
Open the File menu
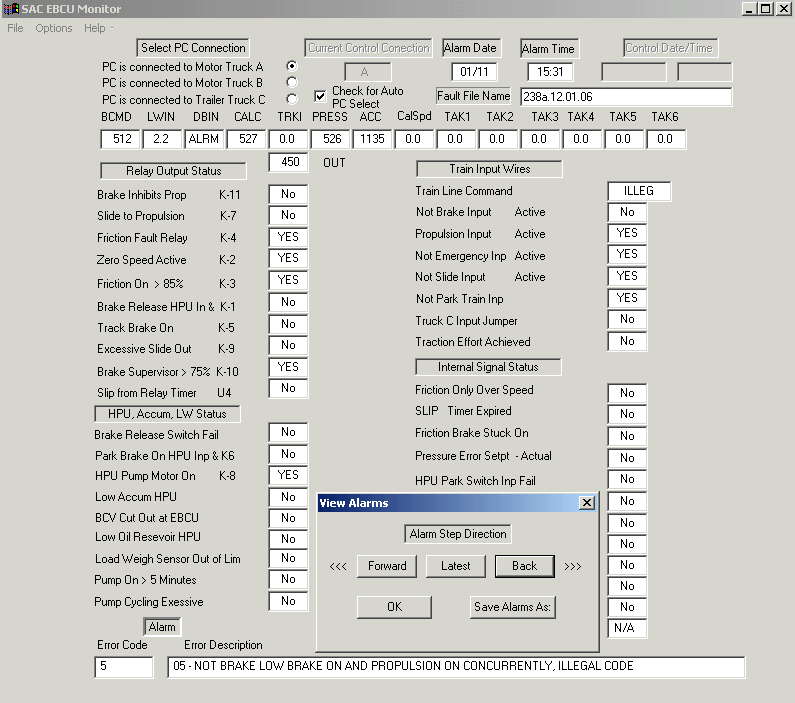tap(16, 28)
